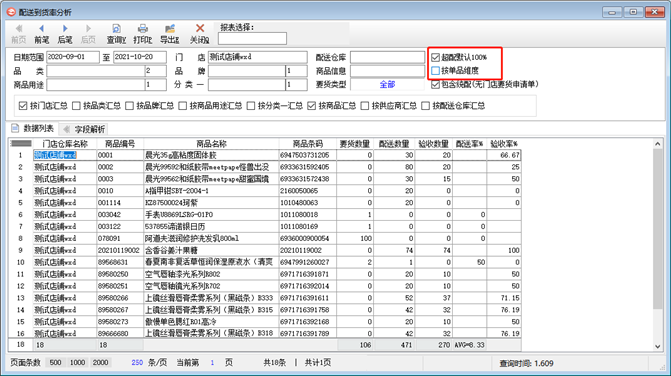The height and width of the screenshot is (376, 671).
Task: Select row 含香谷姜汁果糖
Action: 264,250
